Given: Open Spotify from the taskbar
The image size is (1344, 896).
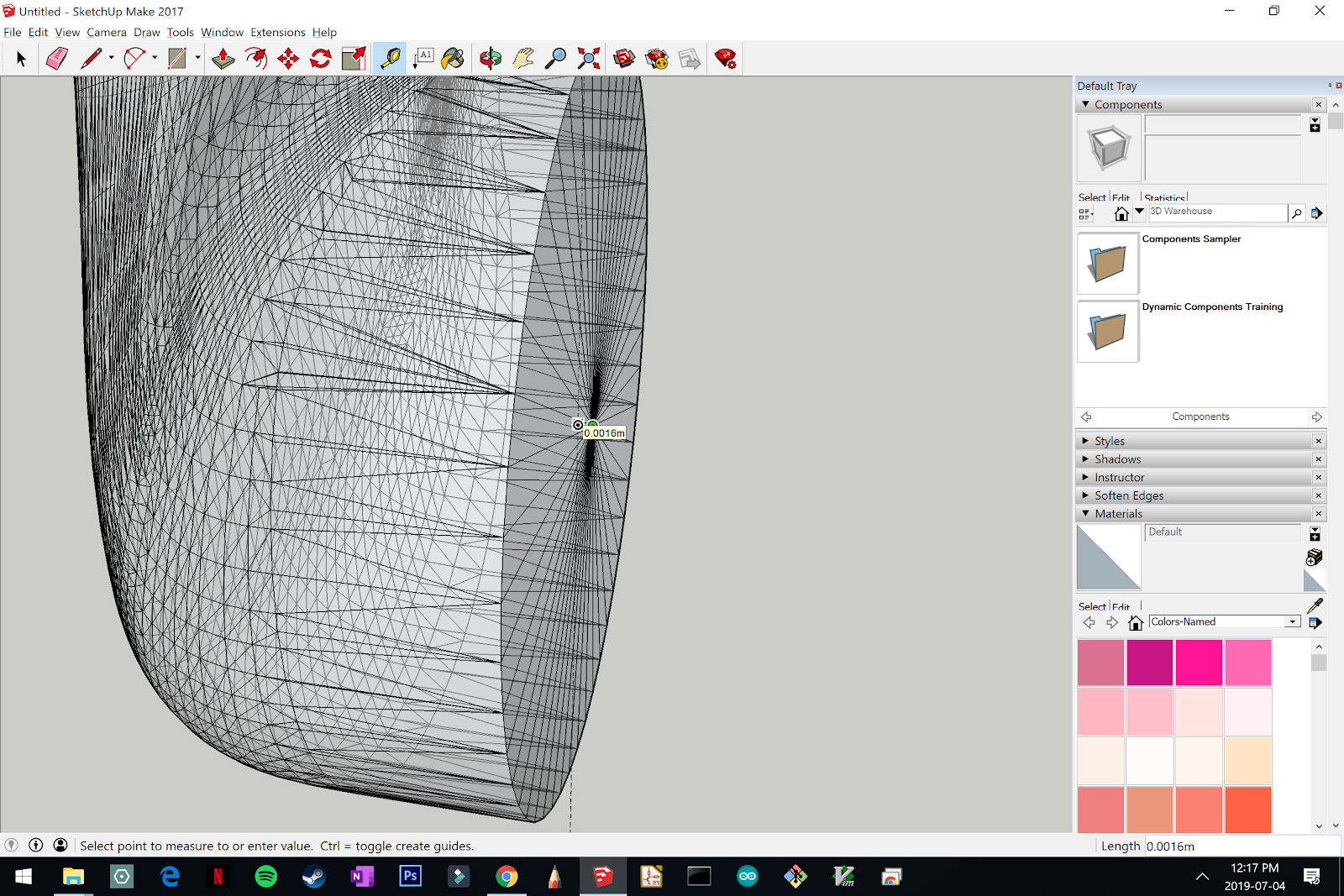Looking at the screenshot, I should (266, 877).
